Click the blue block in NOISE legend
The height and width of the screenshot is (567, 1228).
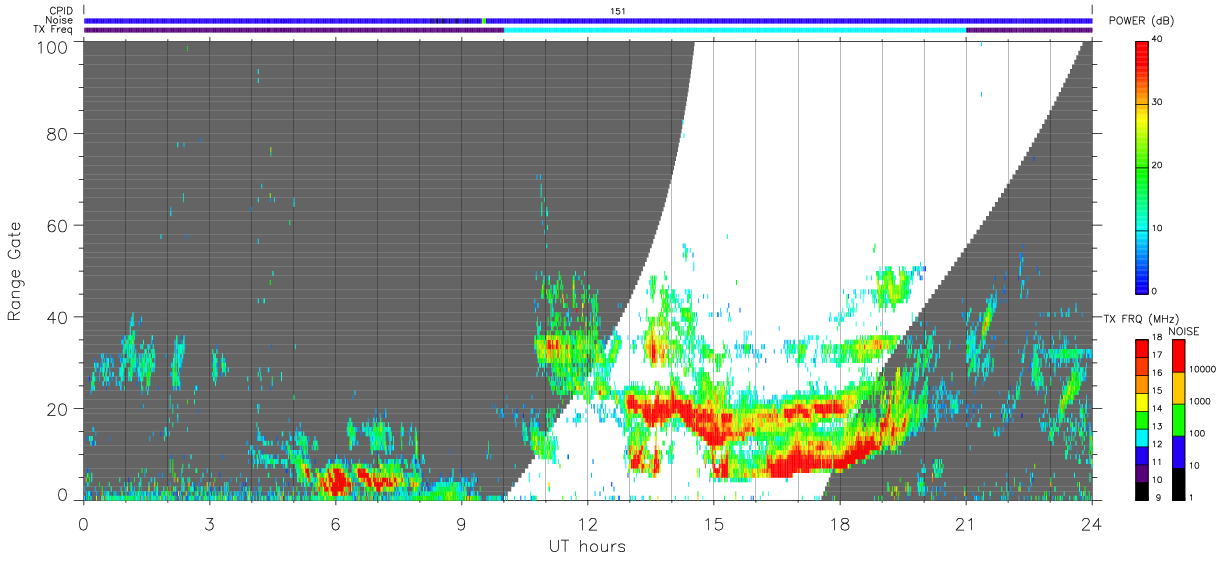1178,451
